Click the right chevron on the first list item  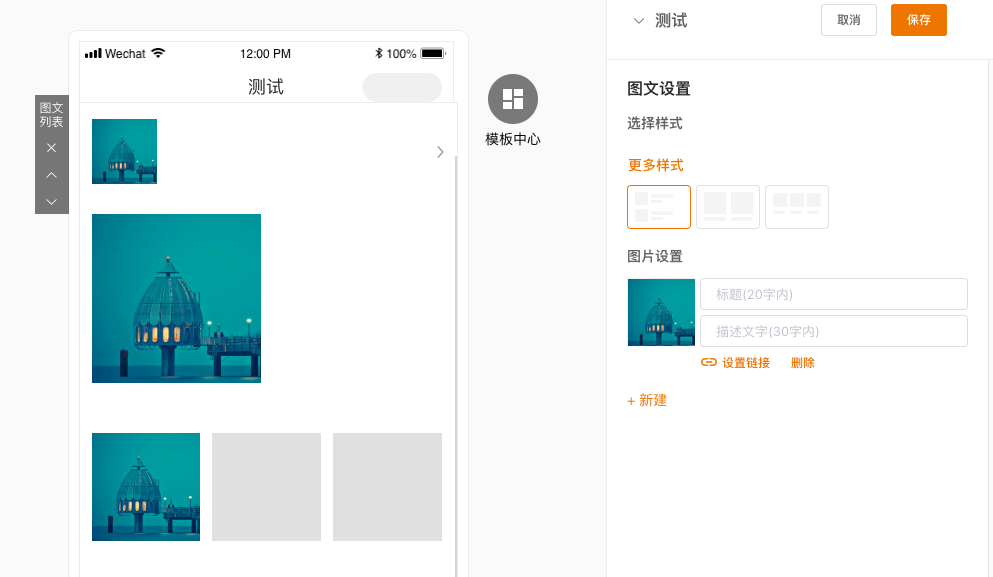tap(440, 152)
